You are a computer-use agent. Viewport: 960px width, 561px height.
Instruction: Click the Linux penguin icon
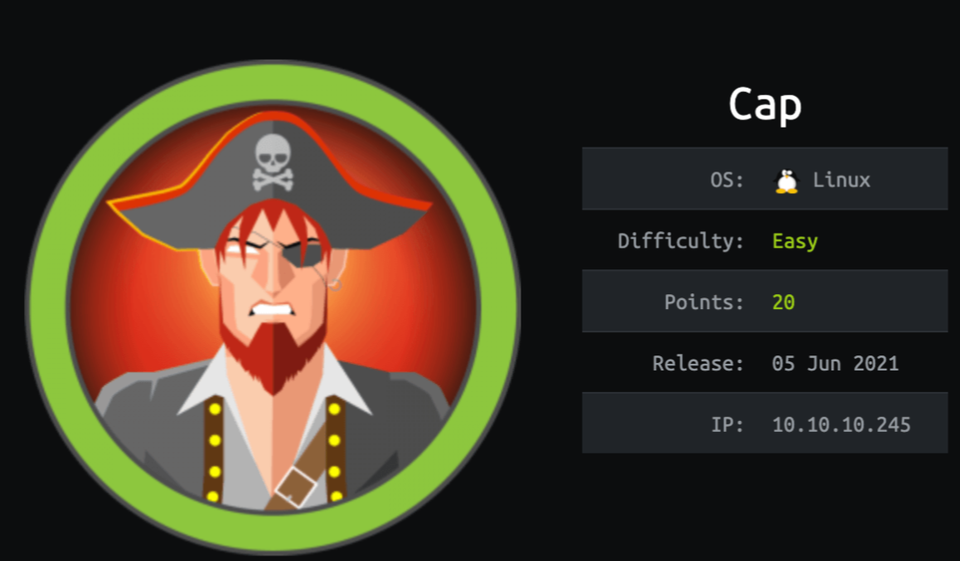[x=786, y=181]
